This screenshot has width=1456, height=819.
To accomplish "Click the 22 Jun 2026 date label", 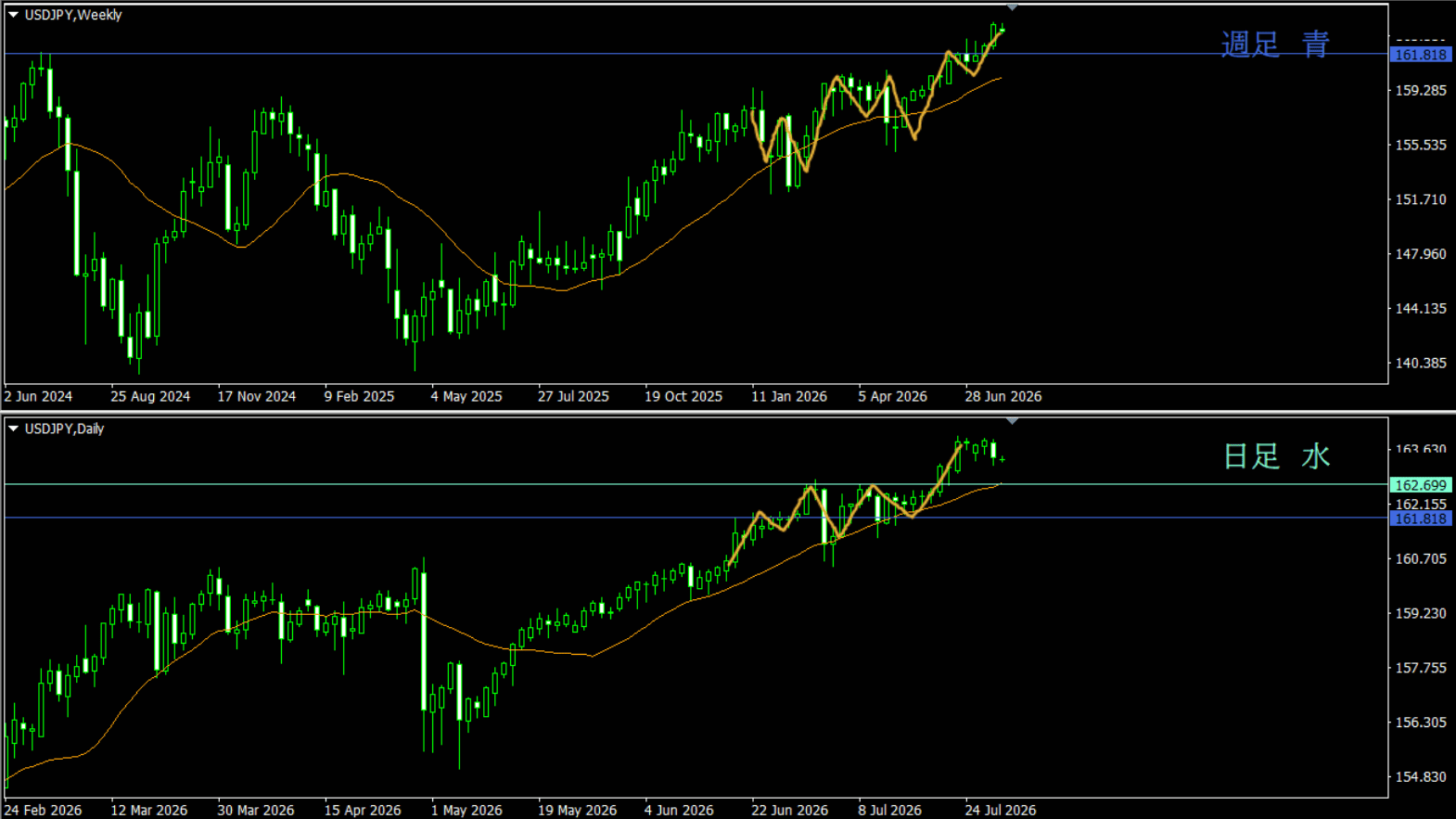I will 790,810.
